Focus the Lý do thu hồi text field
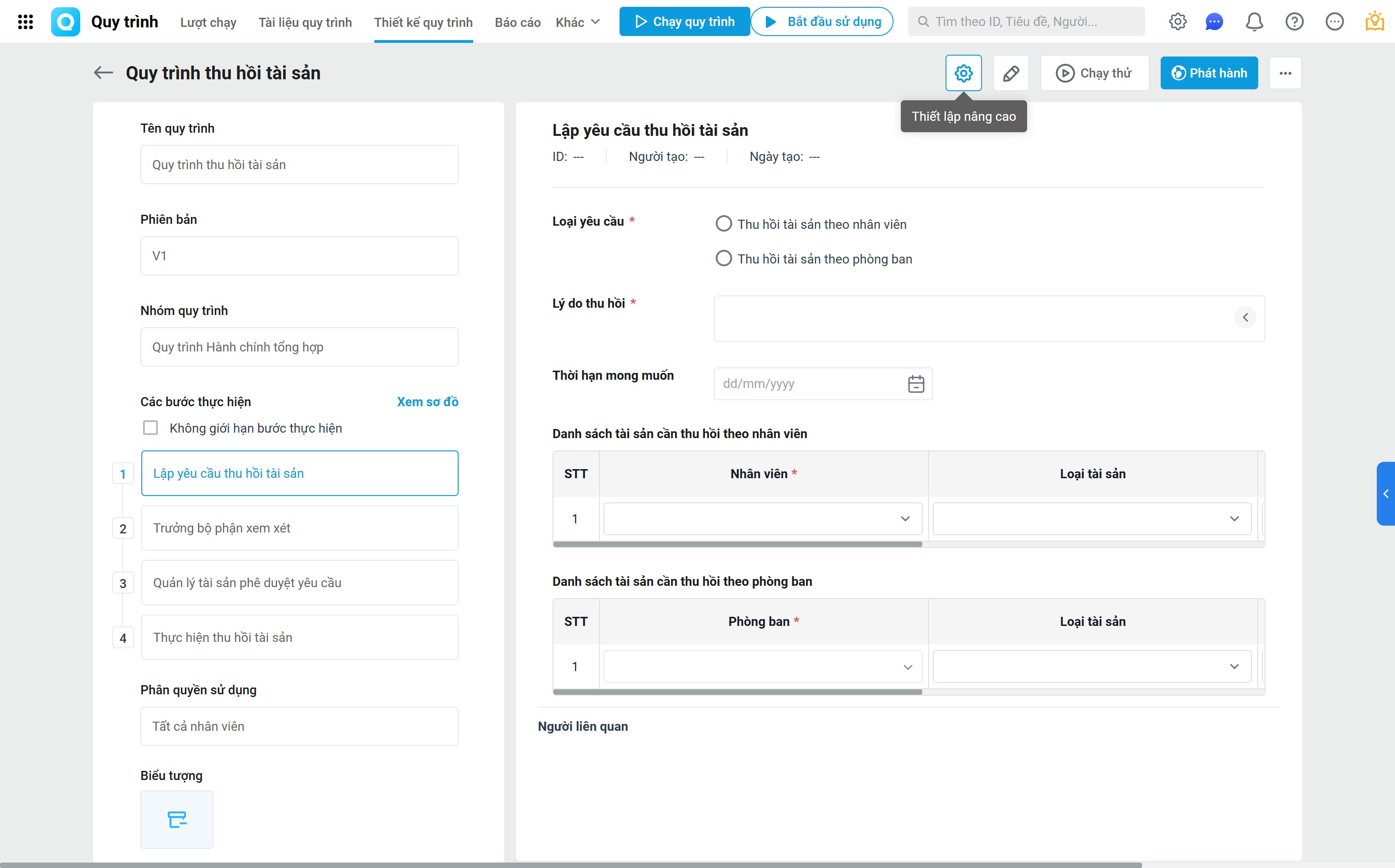Screen dimensions: 1395x868 (x=989, y=319)
